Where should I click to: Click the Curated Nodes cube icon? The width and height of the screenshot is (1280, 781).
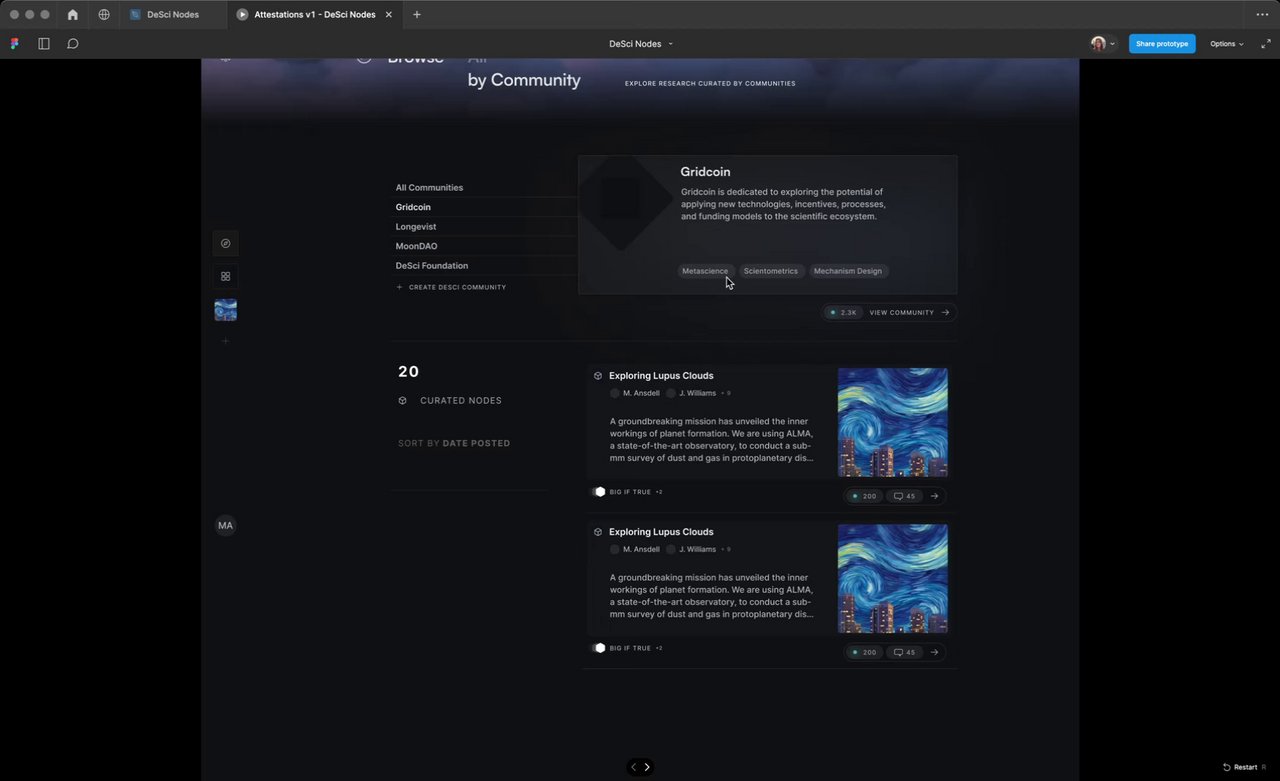click(x=402, y=400)
